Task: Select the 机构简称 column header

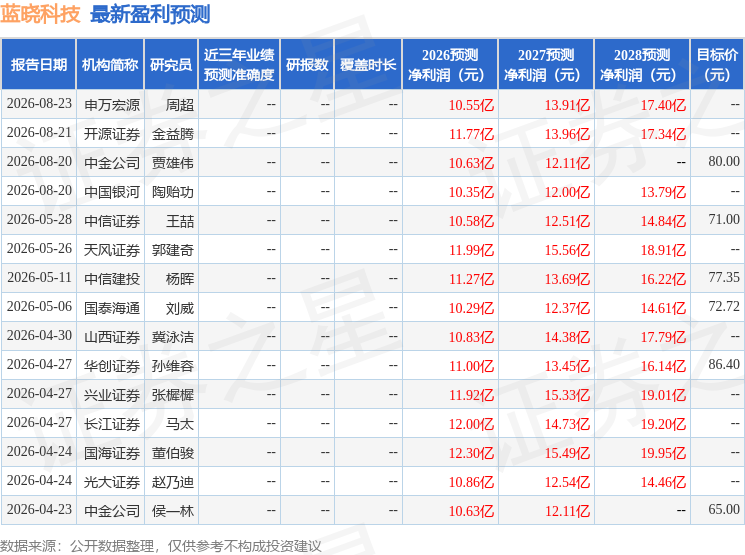Action: click(110, 65)
